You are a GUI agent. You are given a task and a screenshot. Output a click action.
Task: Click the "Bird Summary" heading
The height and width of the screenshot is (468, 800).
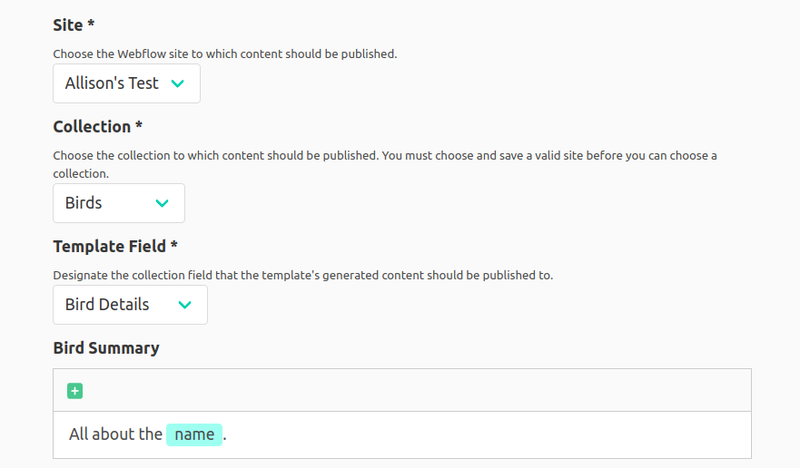[x=106, y=348]
